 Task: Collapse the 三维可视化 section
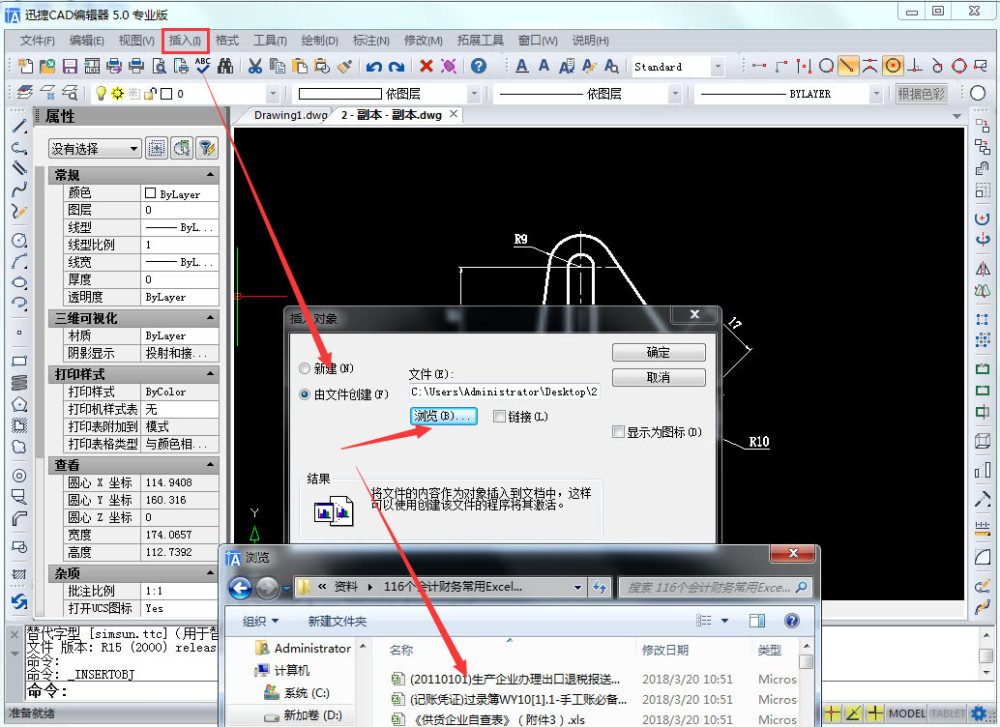click(x=210, y=318)
